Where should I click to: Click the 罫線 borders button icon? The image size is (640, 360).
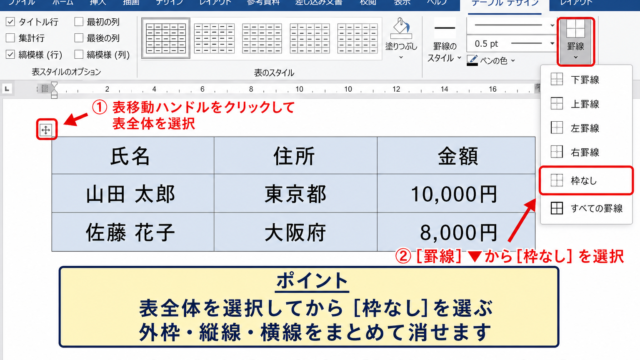tap(576, 29)
